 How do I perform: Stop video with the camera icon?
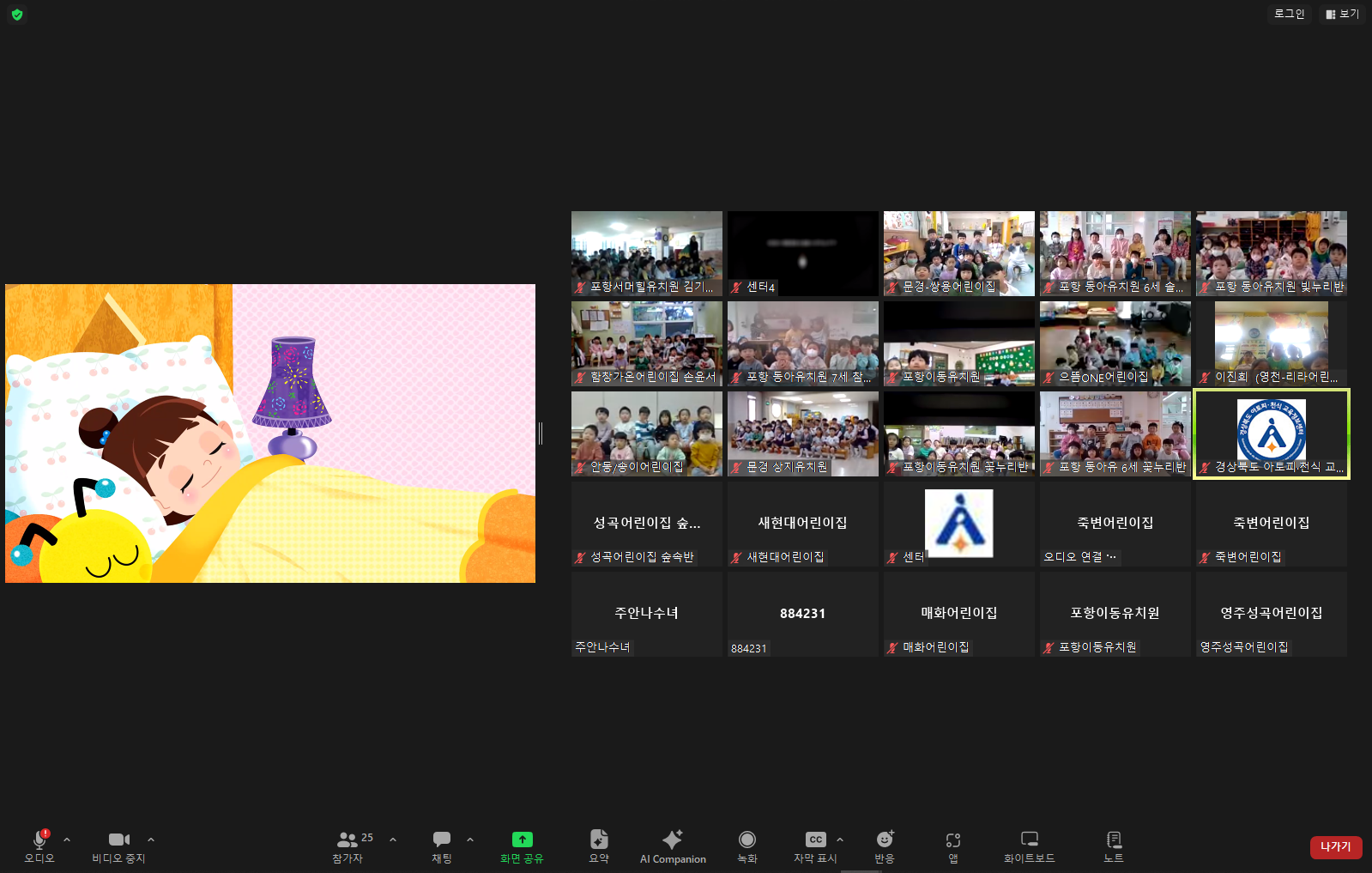point(119,840)
